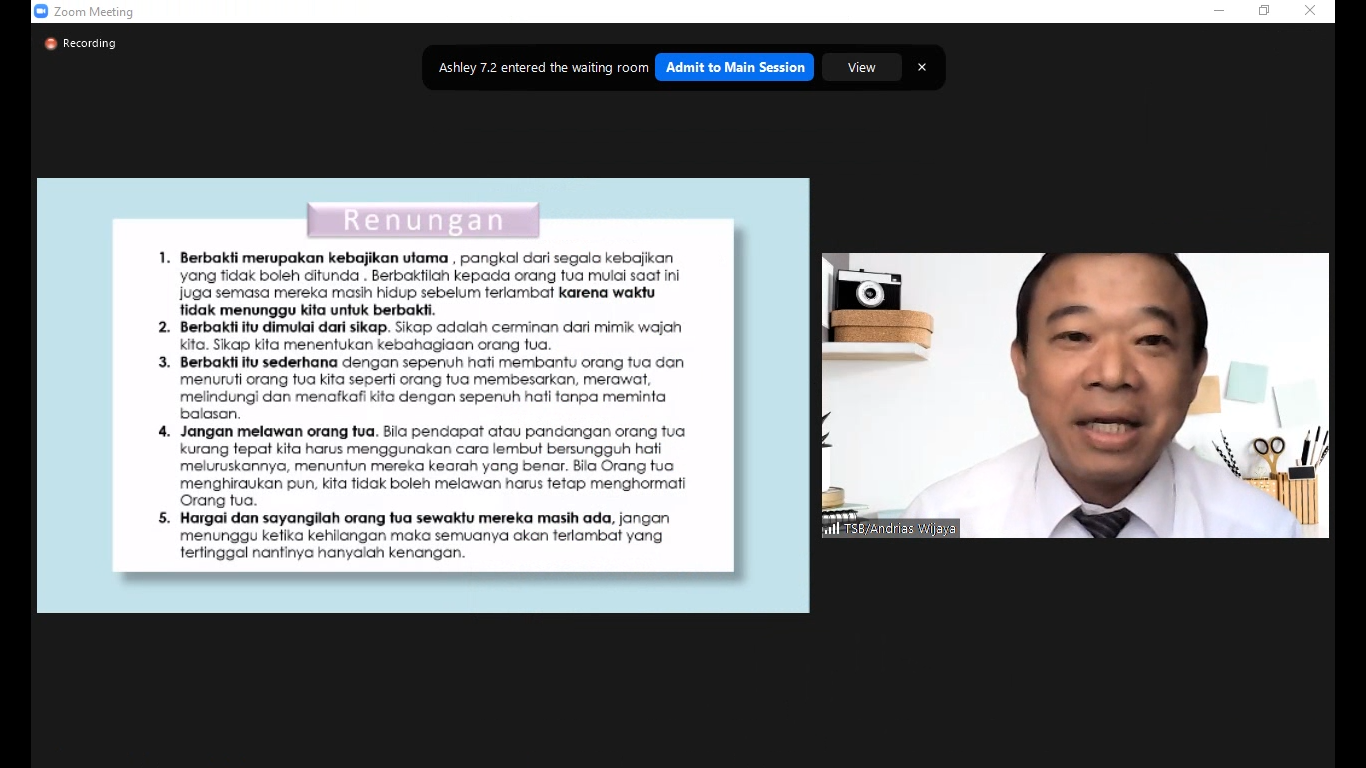The image size is (1366, 768).
Task: Select the TSB/Andrias Wijaya name label
Action: [899, 529]
